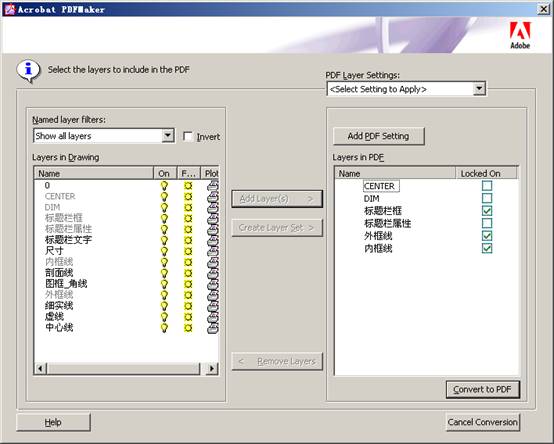Viewport: 554px width, 444px height.
Task: Click the On column header
Action: pyautogui.click(x=165, y=173)
